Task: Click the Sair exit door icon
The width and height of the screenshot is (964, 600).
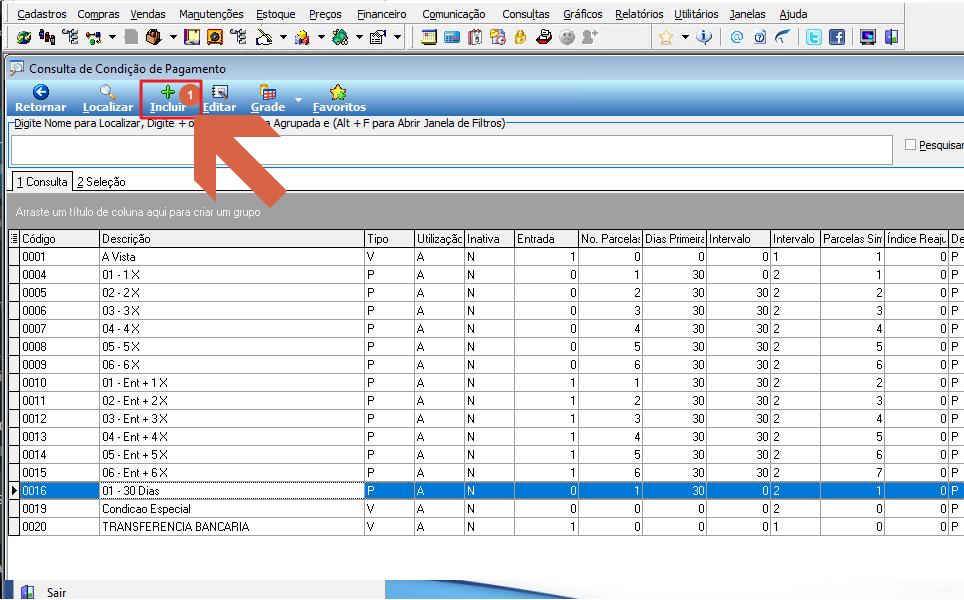Action: coord(27,593)
